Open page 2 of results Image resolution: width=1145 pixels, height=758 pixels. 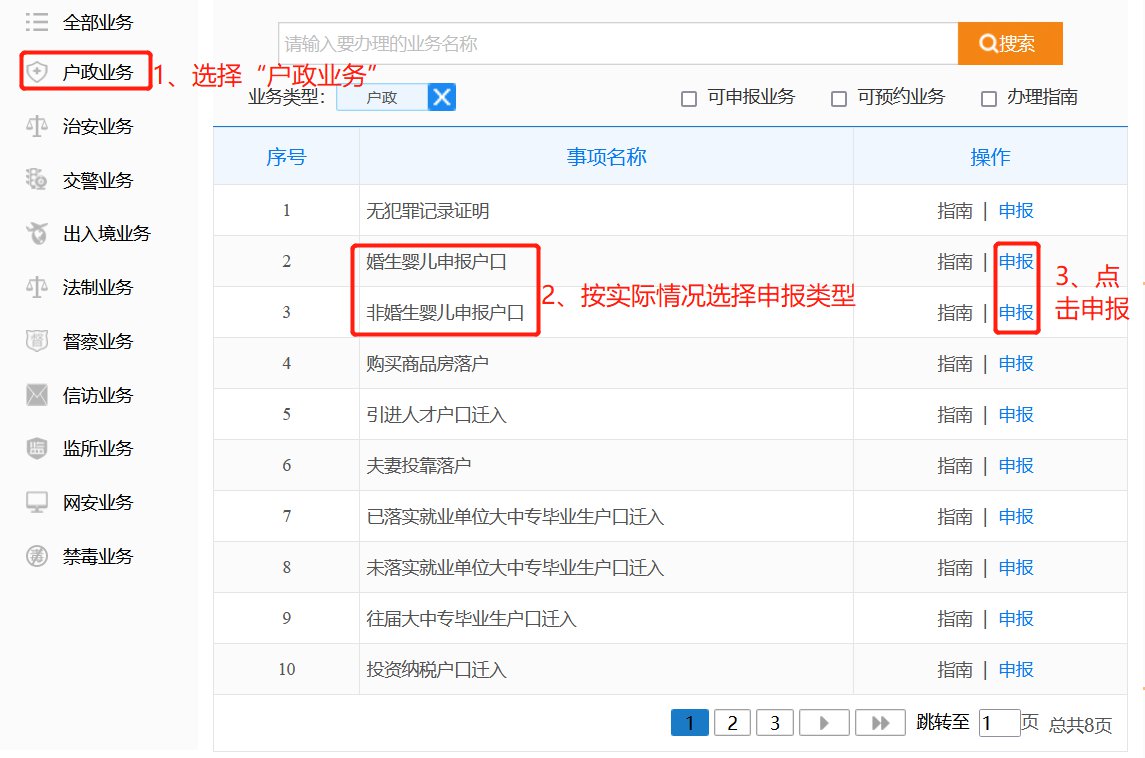coord(732,723)
